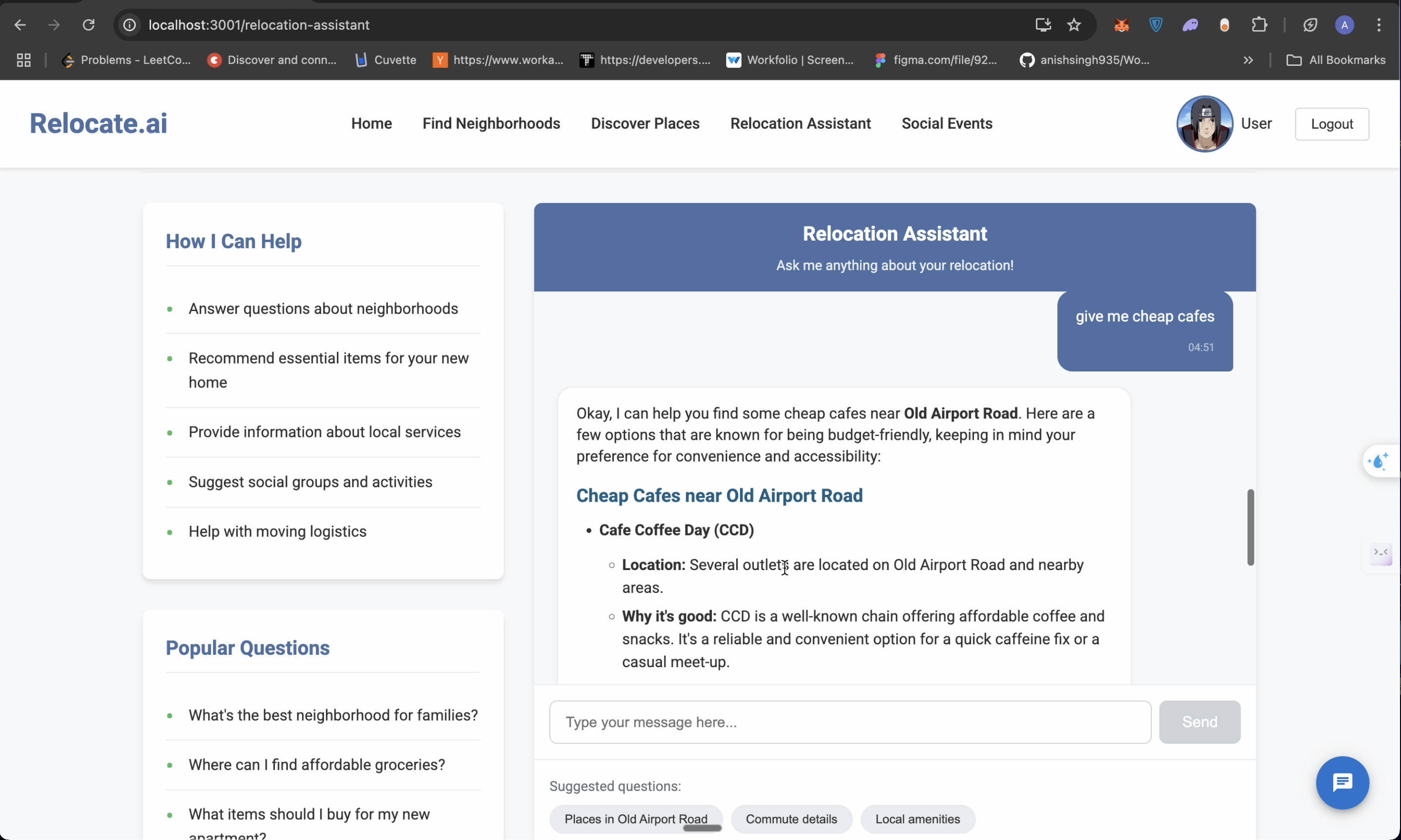This screenshot has width=1401, height=840.
Task: Click Help with moving logistics item
Action: (277, 531)
